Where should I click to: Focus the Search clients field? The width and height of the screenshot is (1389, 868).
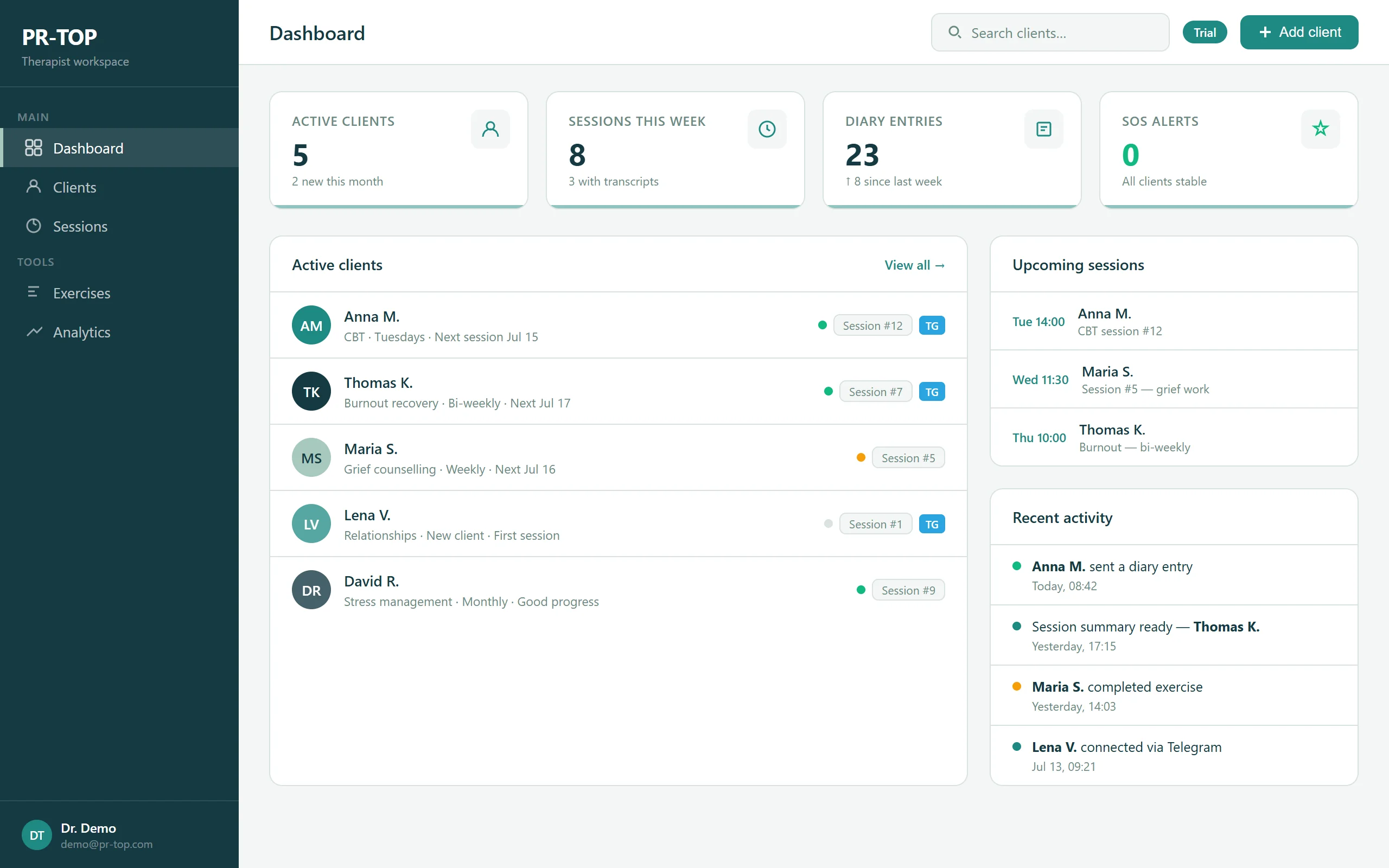pos(1050,33)
